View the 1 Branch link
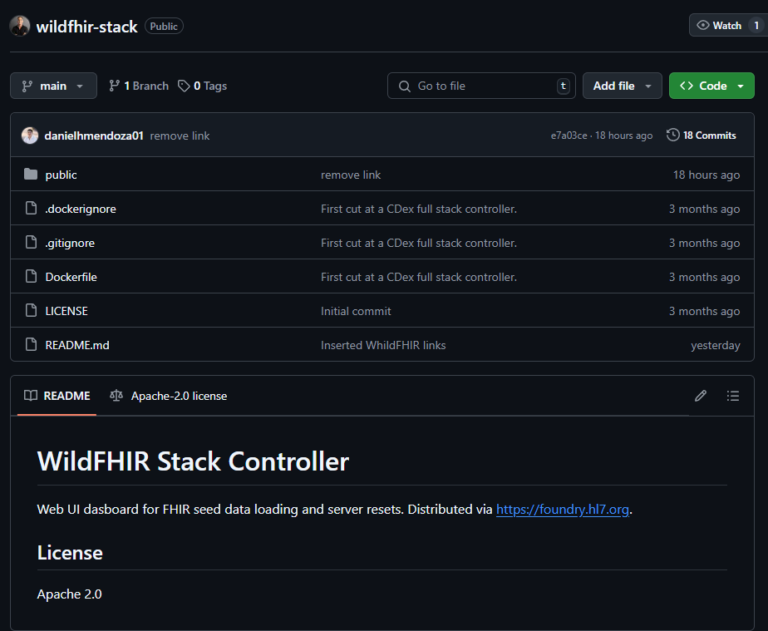This screenshot has height=631, width=768. point(139,86)
